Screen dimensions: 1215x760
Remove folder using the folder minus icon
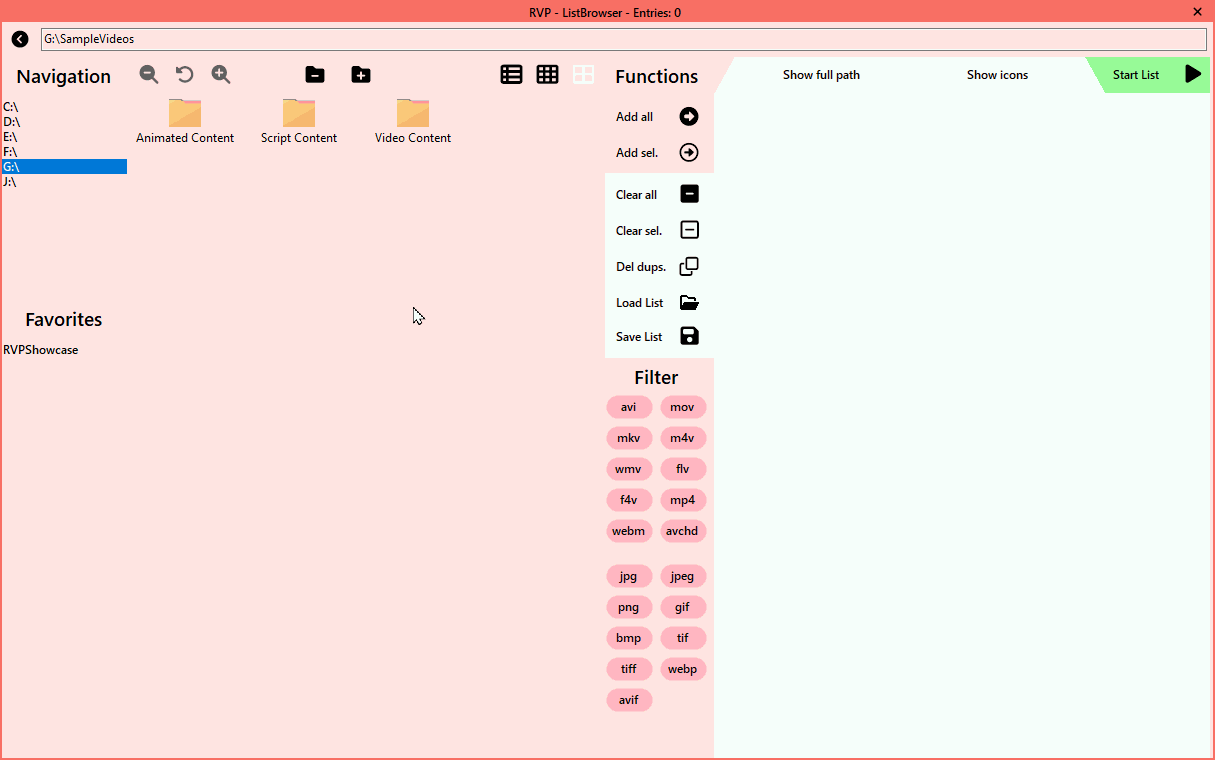pos(315,74)
